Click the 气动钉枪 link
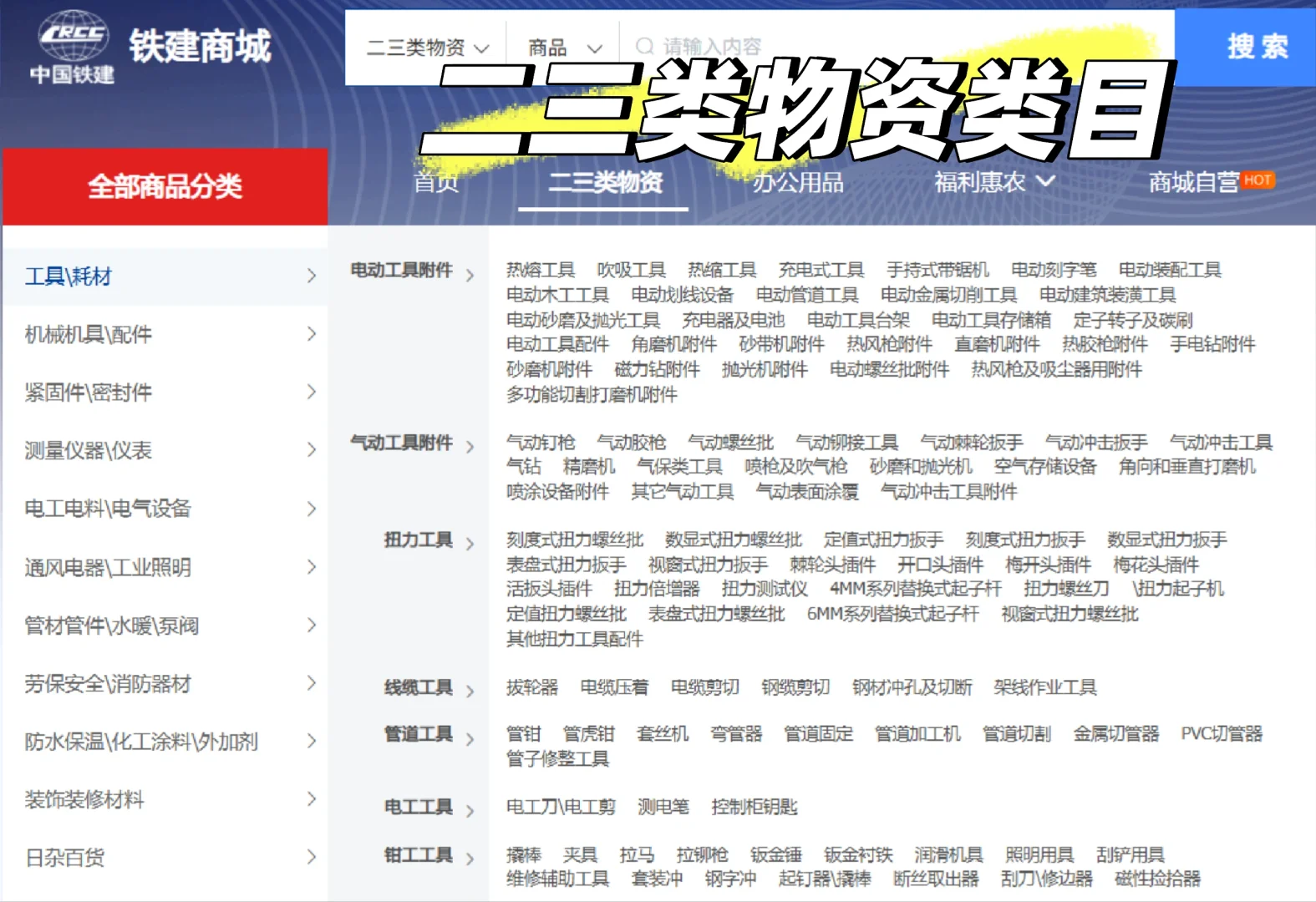1316x902 pixels. pyautogui.click(x=541, y=443)
